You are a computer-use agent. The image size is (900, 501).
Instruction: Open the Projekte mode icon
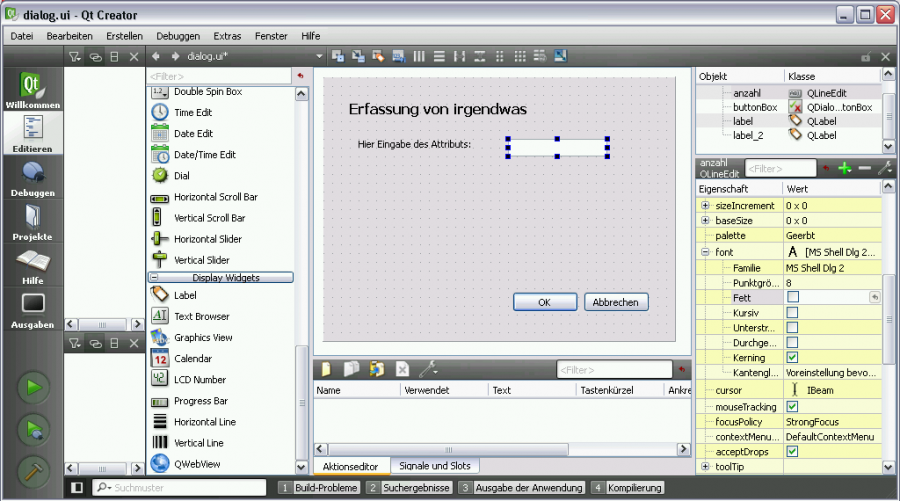[x=33, y=220]
